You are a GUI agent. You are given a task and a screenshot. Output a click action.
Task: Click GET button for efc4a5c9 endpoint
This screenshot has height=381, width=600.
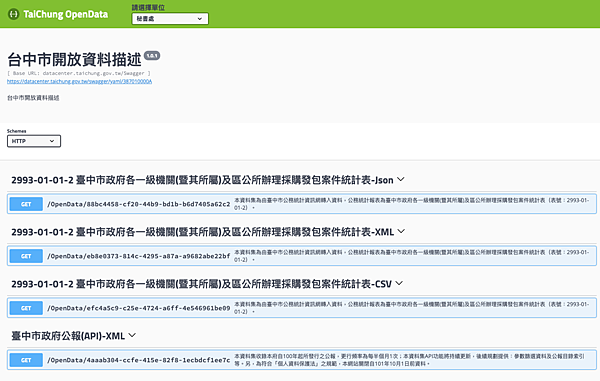point(26,308)
